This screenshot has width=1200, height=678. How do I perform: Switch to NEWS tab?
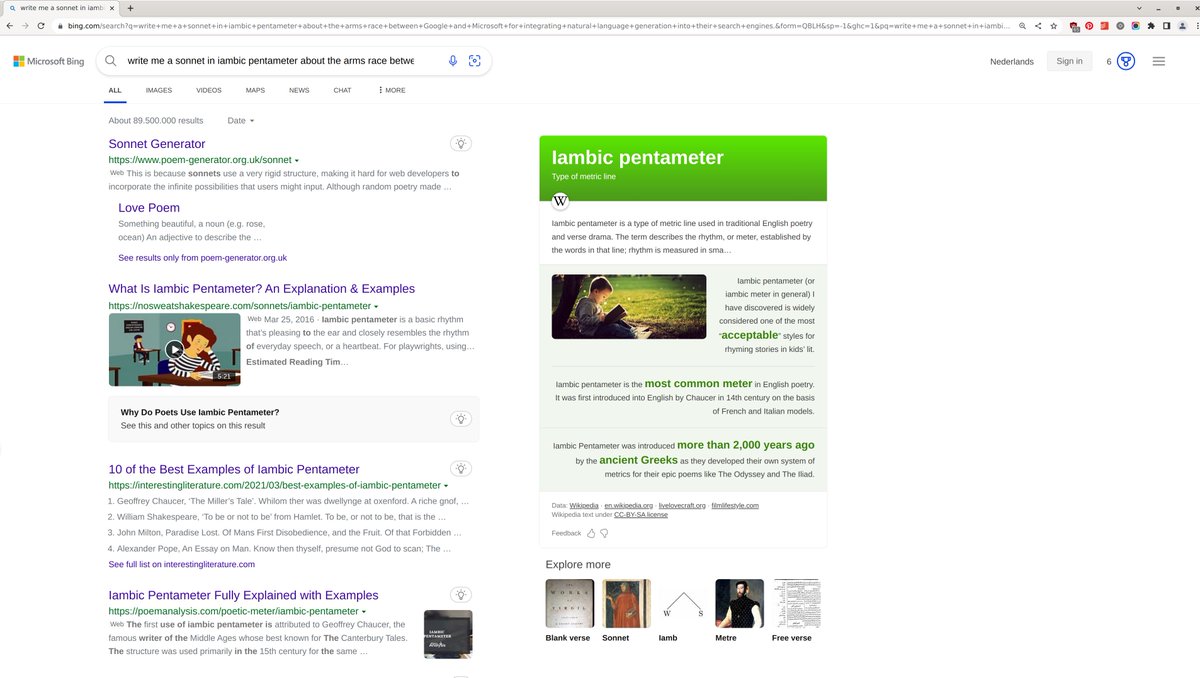tap(299, 90)
